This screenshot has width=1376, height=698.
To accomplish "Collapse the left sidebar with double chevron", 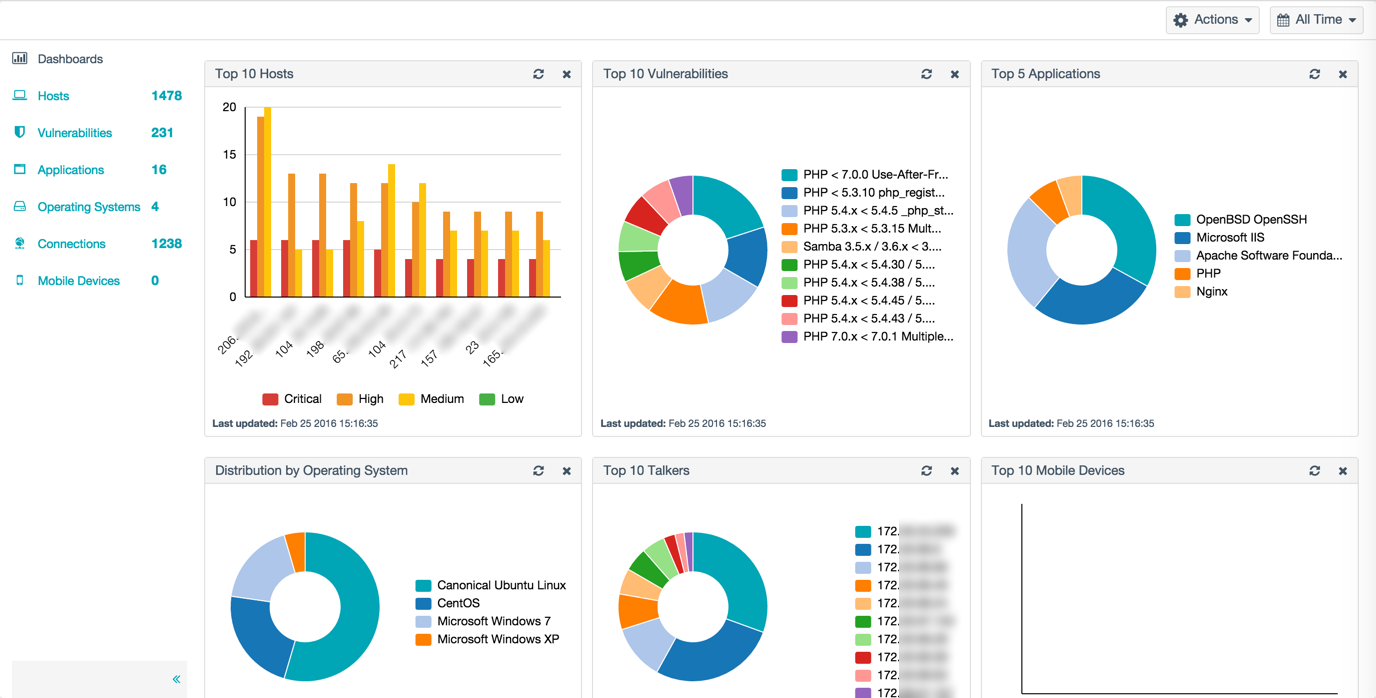I will coord(176,679).
